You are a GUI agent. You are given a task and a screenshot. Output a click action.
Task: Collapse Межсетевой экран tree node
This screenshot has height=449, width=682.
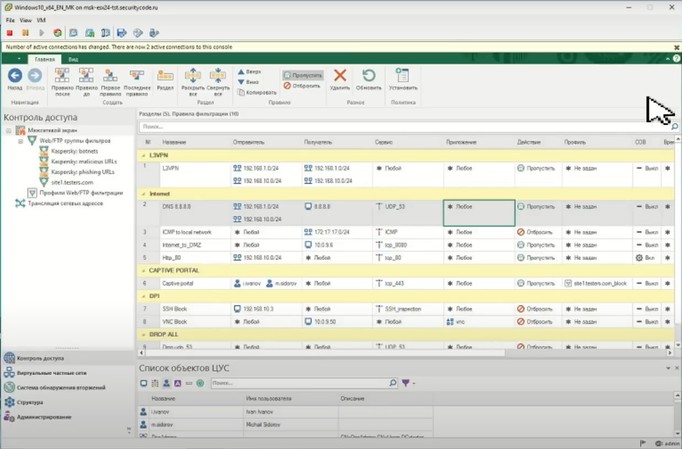pos(8,131)
